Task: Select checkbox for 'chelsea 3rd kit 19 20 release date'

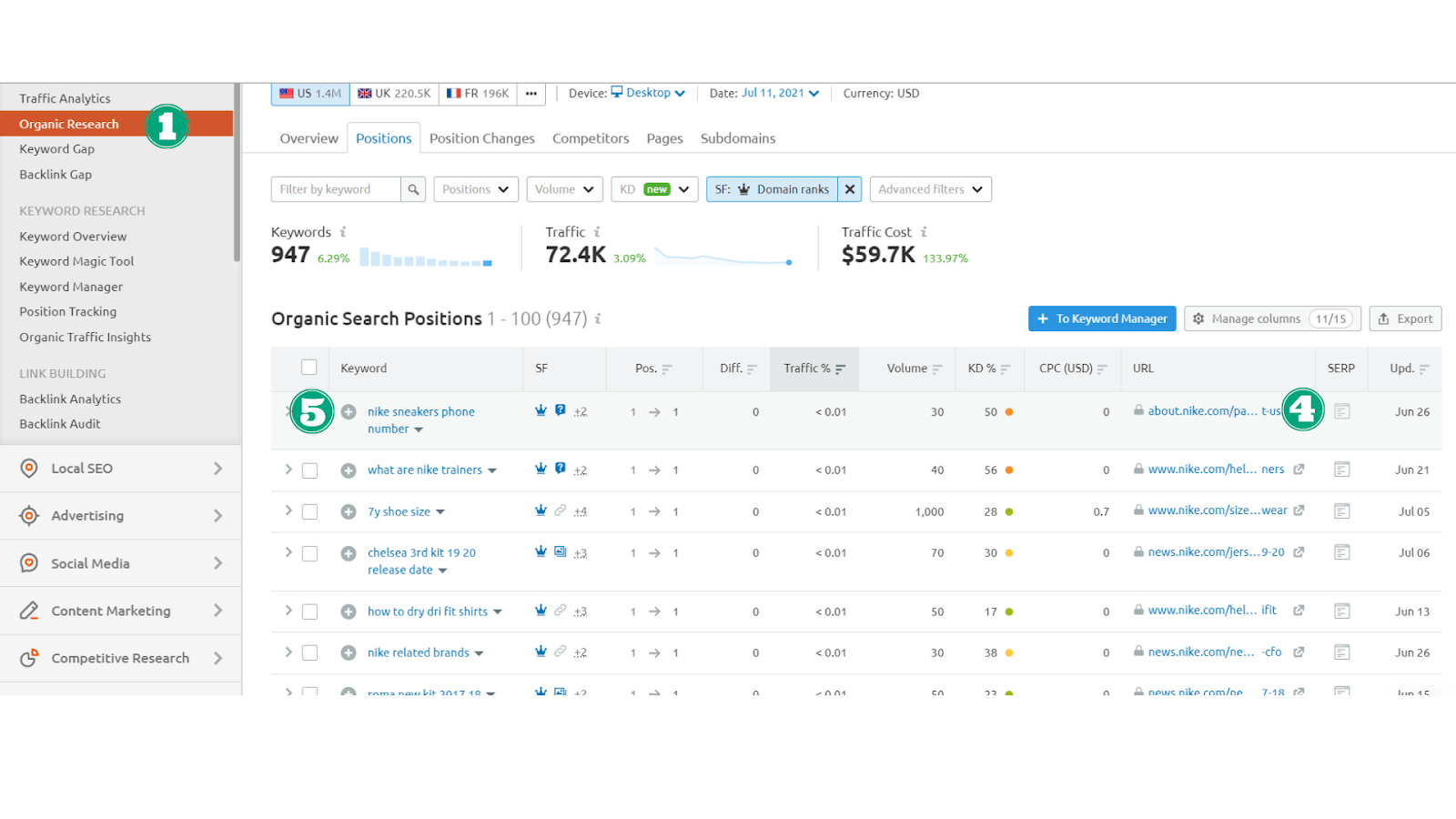Action: [309, 553]
